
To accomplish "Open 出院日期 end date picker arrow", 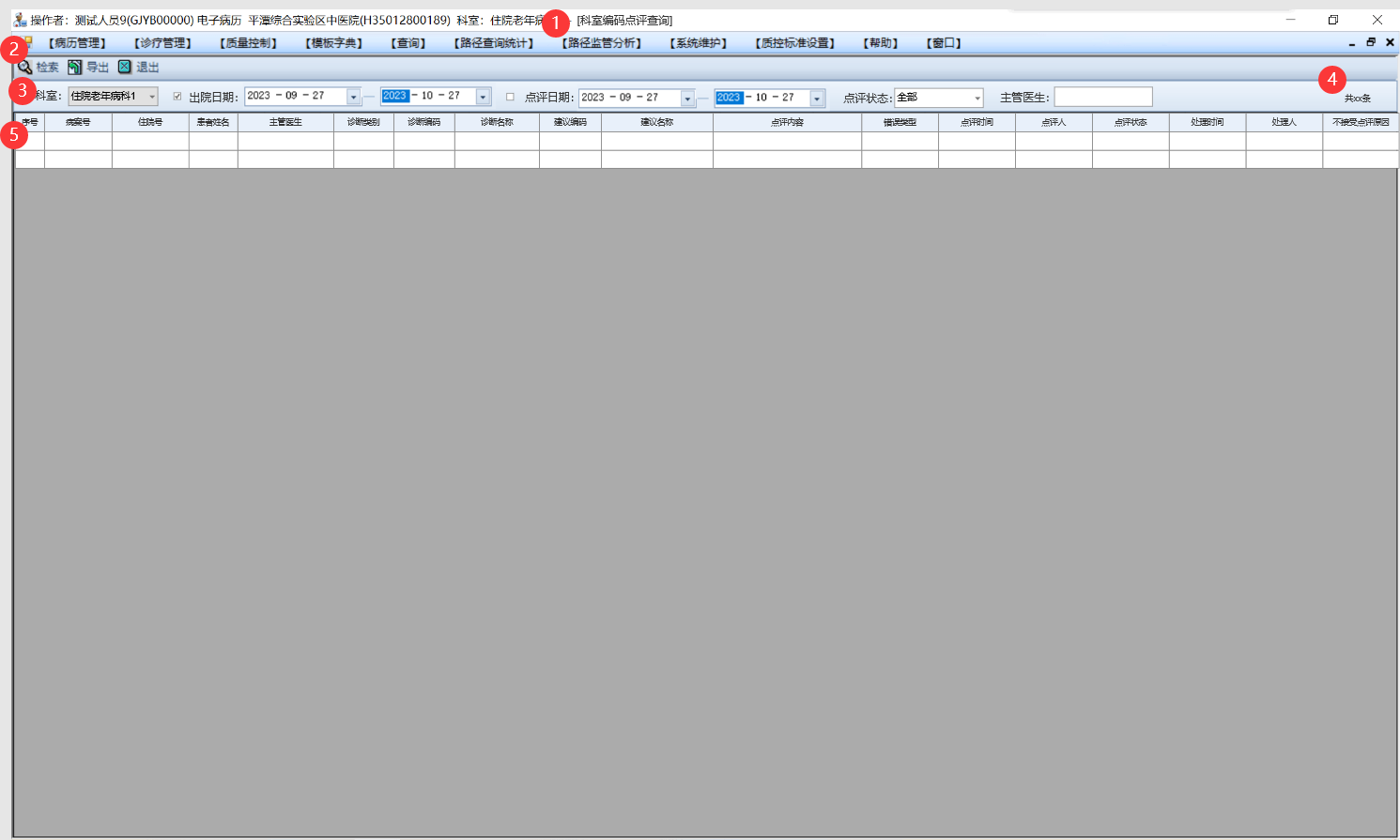I will pos(484,98).
